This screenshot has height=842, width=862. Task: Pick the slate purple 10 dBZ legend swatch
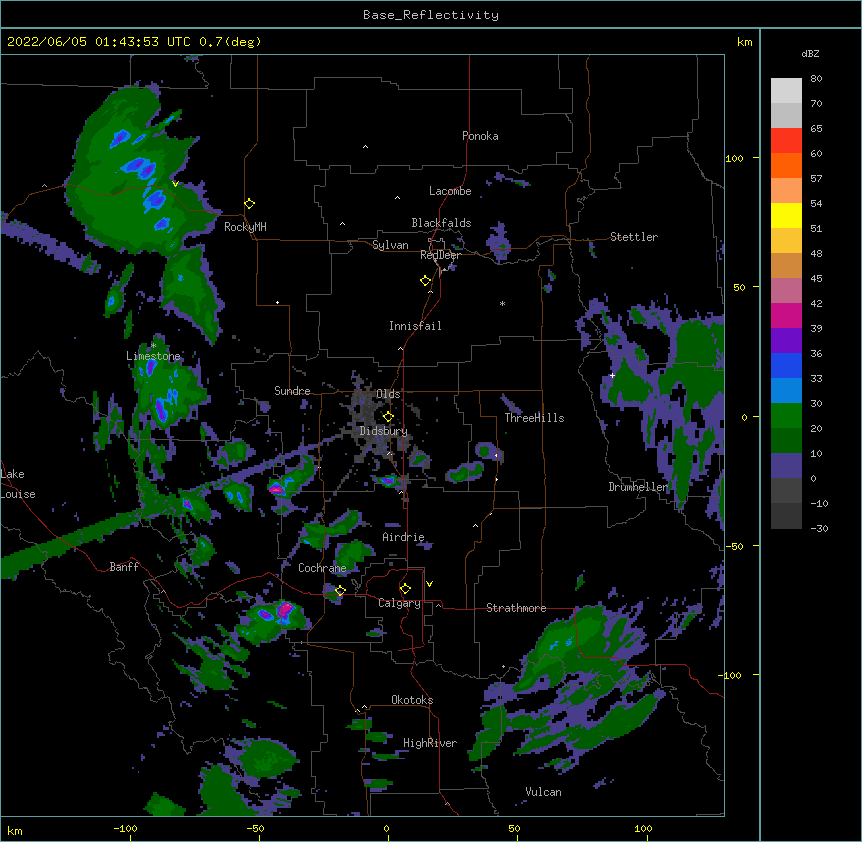click(786, 466)
